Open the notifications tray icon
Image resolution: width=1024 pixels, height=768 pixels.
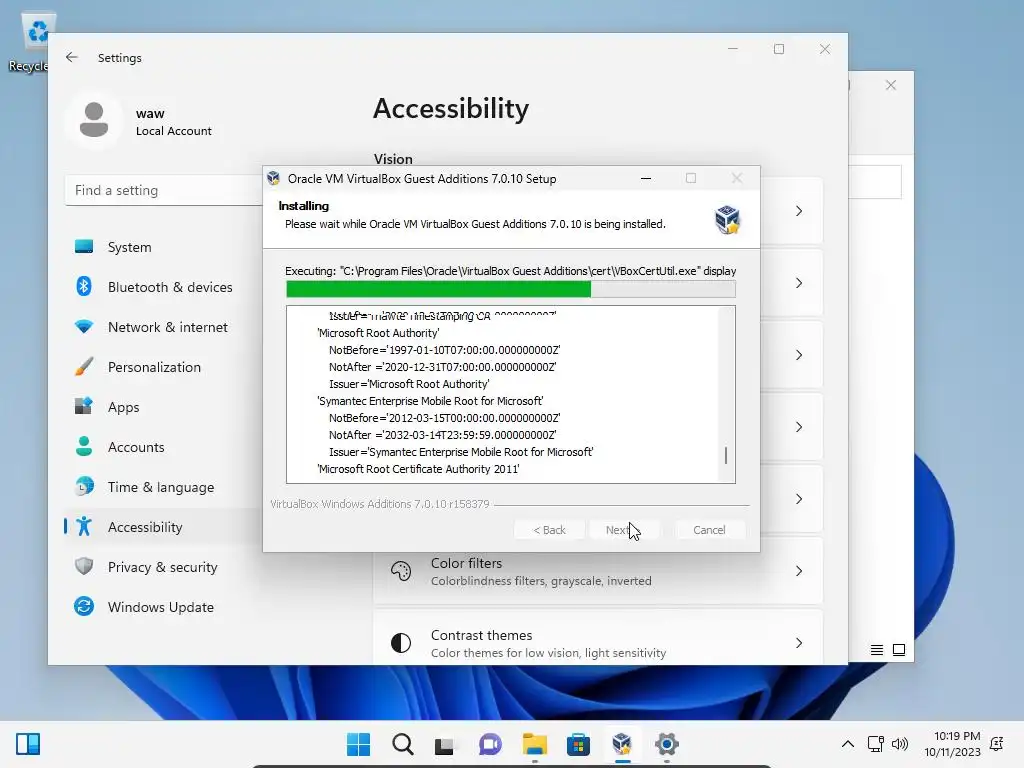pyautogui.click(x=997, y=743)
